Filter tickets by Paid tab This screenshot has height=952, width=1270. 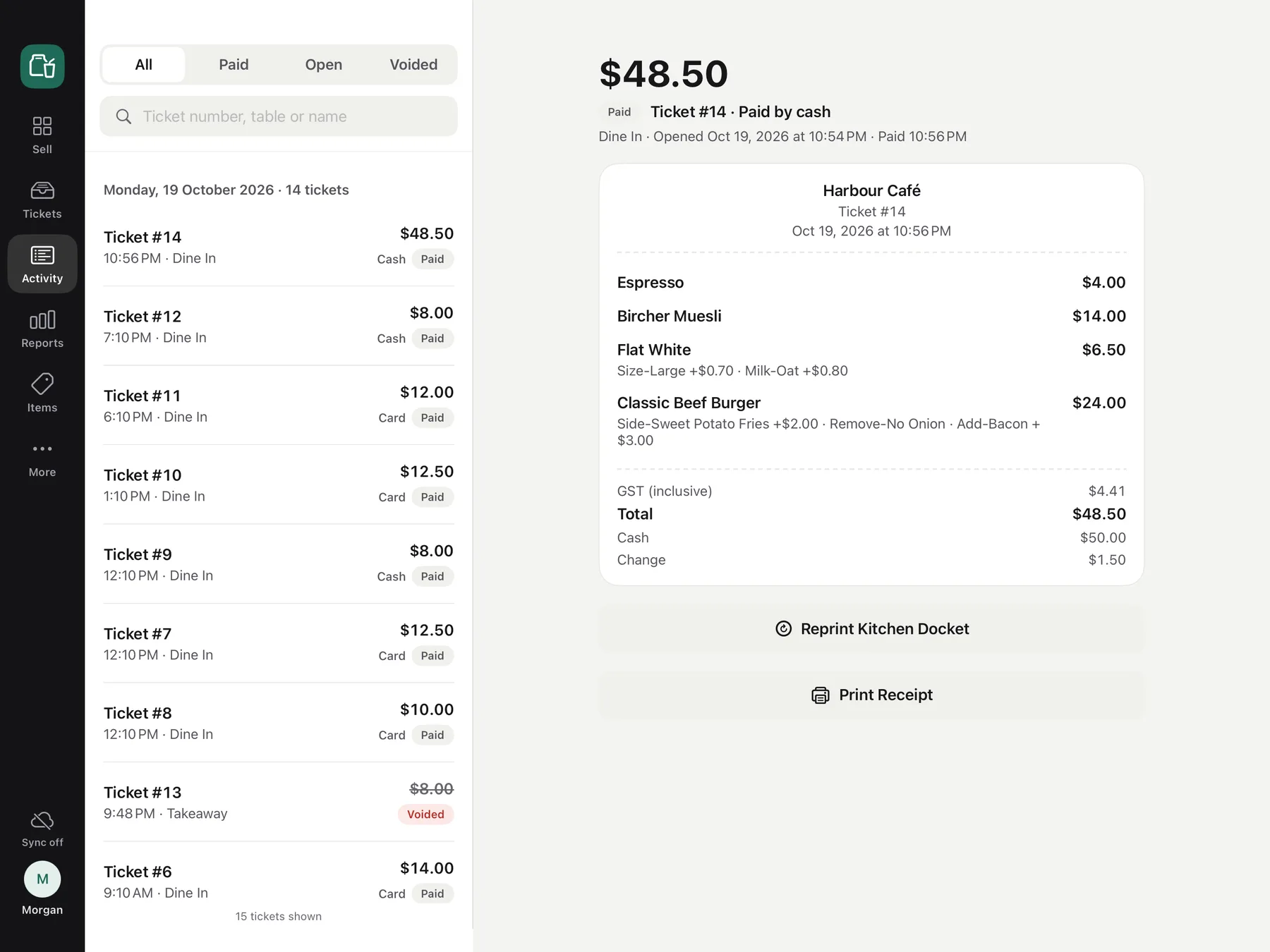coord(234,65)
